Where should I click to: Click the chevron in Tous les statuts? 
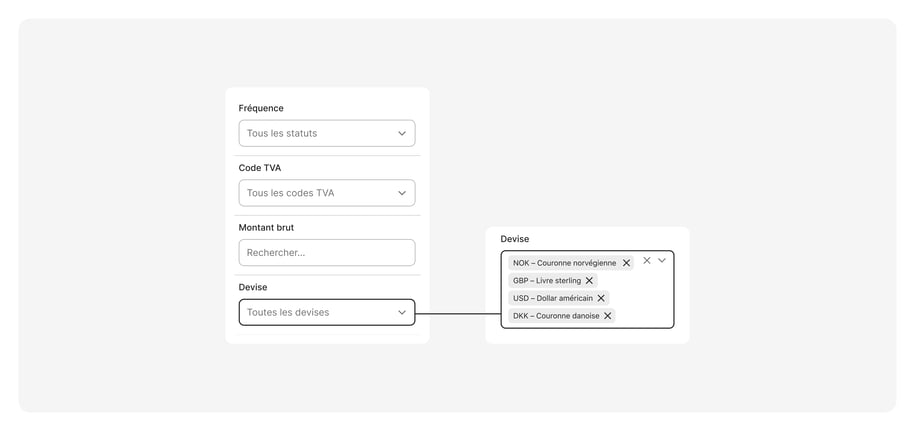pyautogui.click(x=402, y=134)
